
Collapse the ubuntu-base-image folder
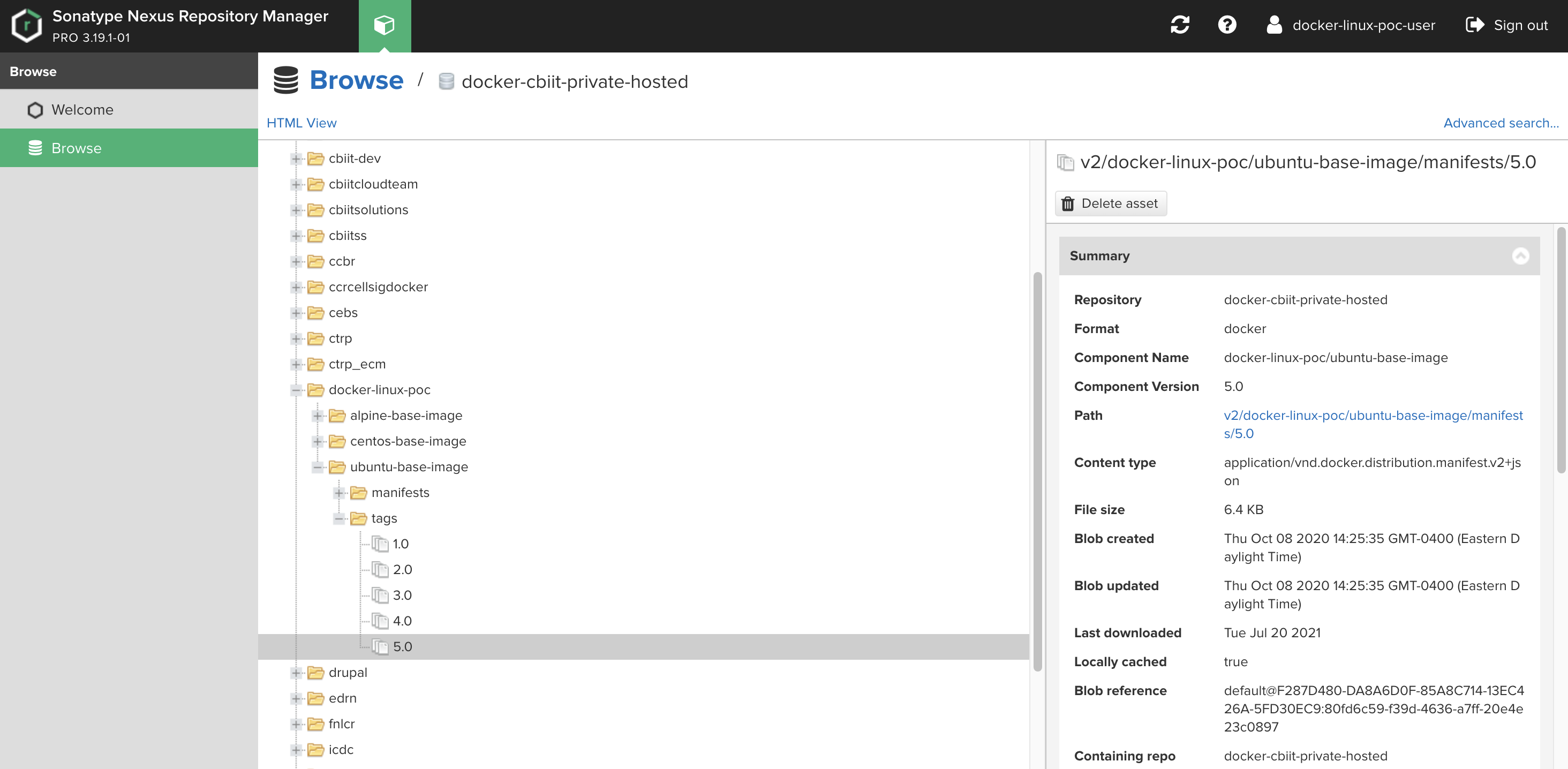(x=317, y=467)
